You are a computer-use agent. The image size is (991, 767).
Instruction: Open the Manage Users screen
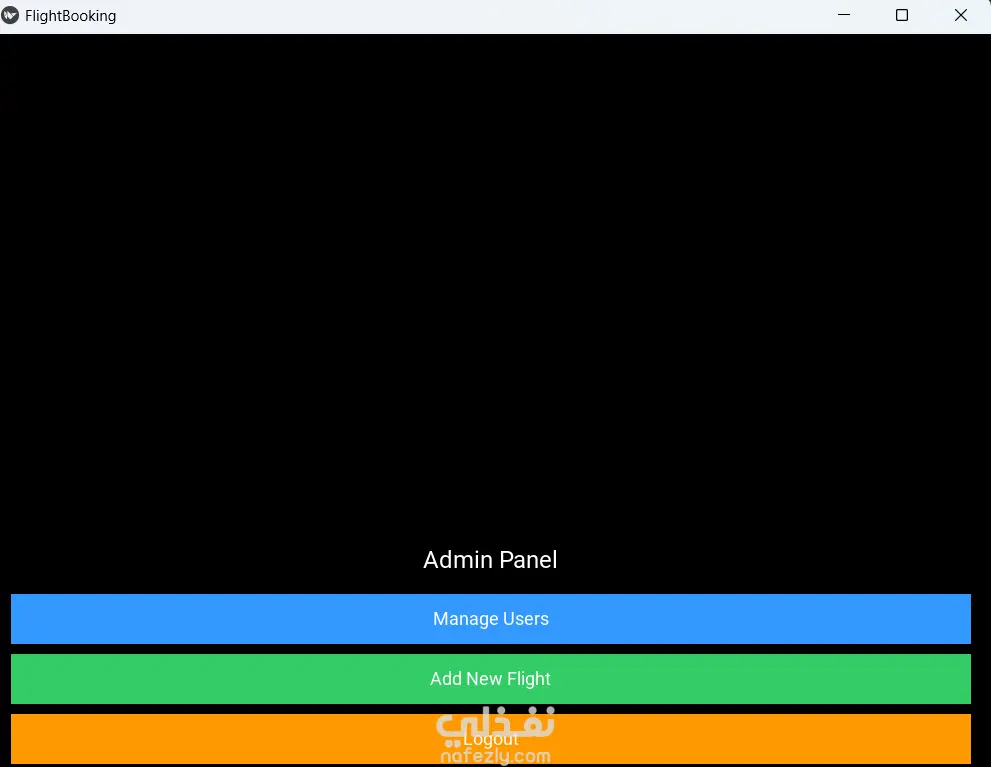pos(490,619)
